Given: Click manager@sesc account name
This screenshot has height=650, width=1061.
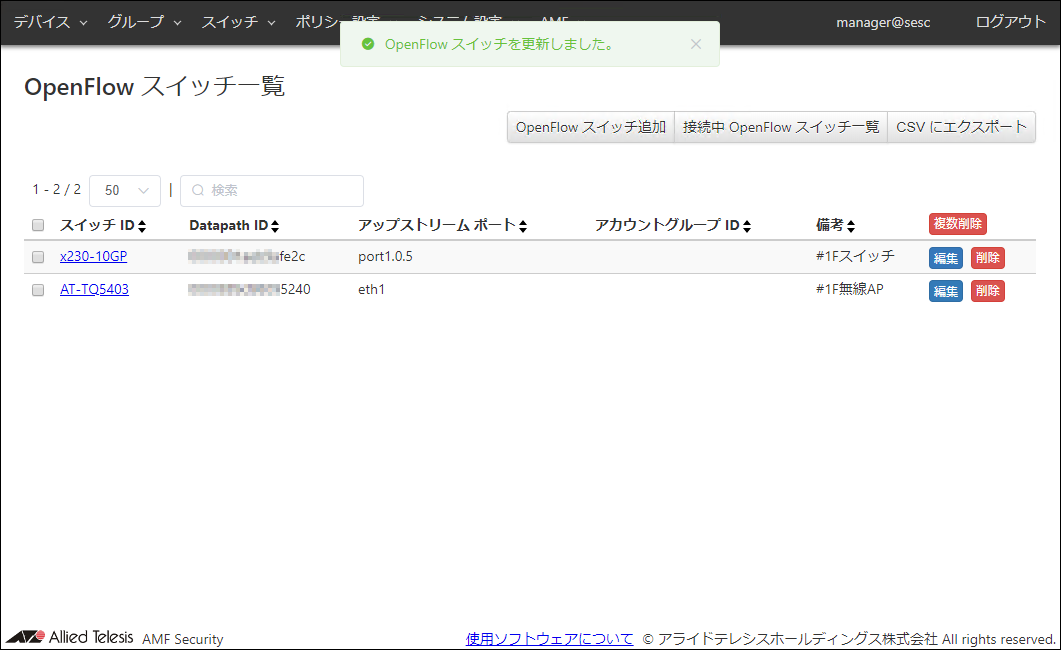Looking at the screenshot, I should [x=883, y=22].
